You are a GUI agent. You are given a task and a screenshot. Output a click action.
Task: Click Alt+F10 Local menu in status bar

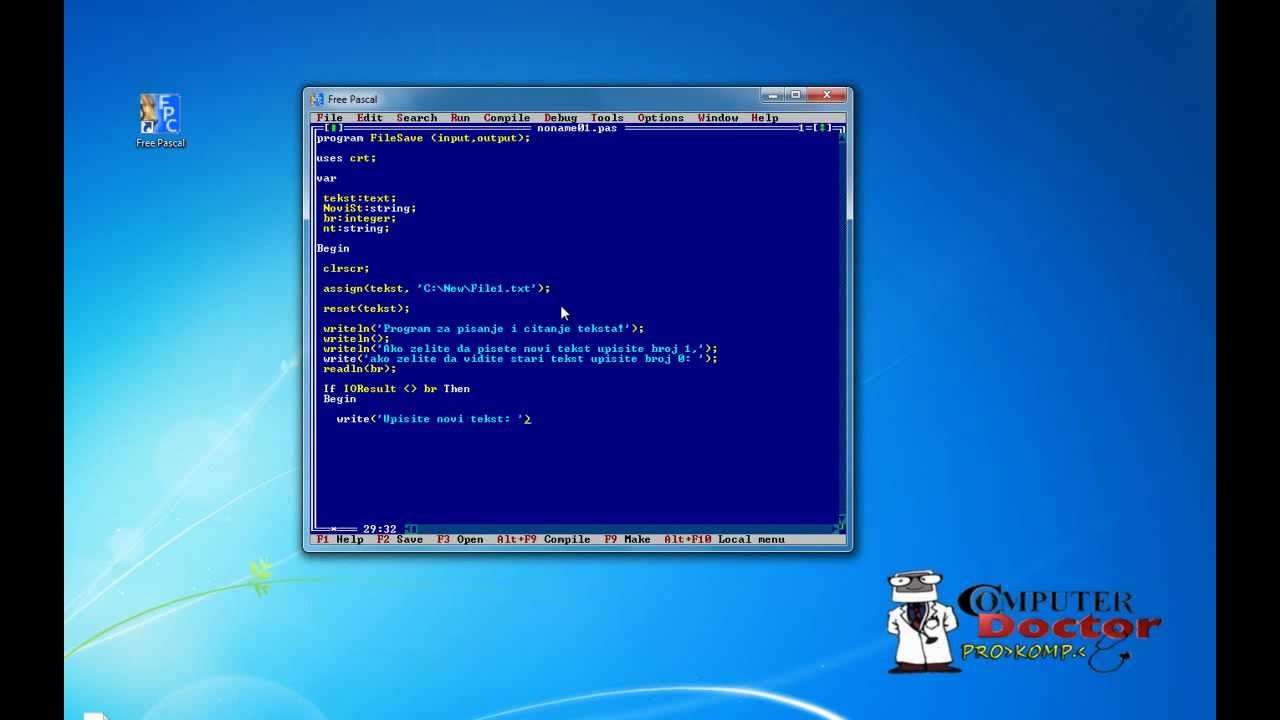(x=724, y=539)
